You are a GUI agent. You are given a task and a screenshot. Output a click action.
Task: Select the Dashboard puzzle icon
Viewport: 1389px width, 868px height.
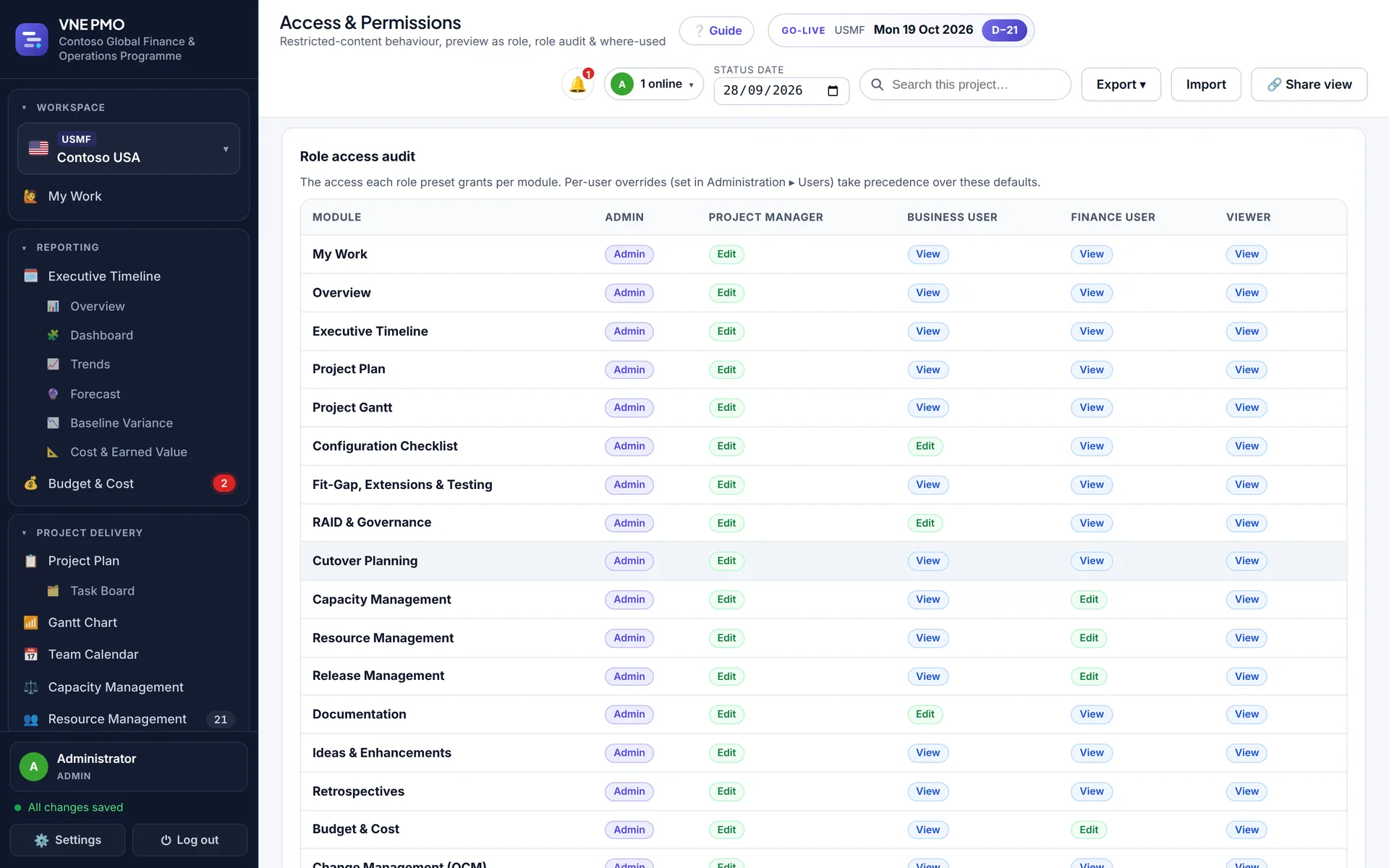53,335
